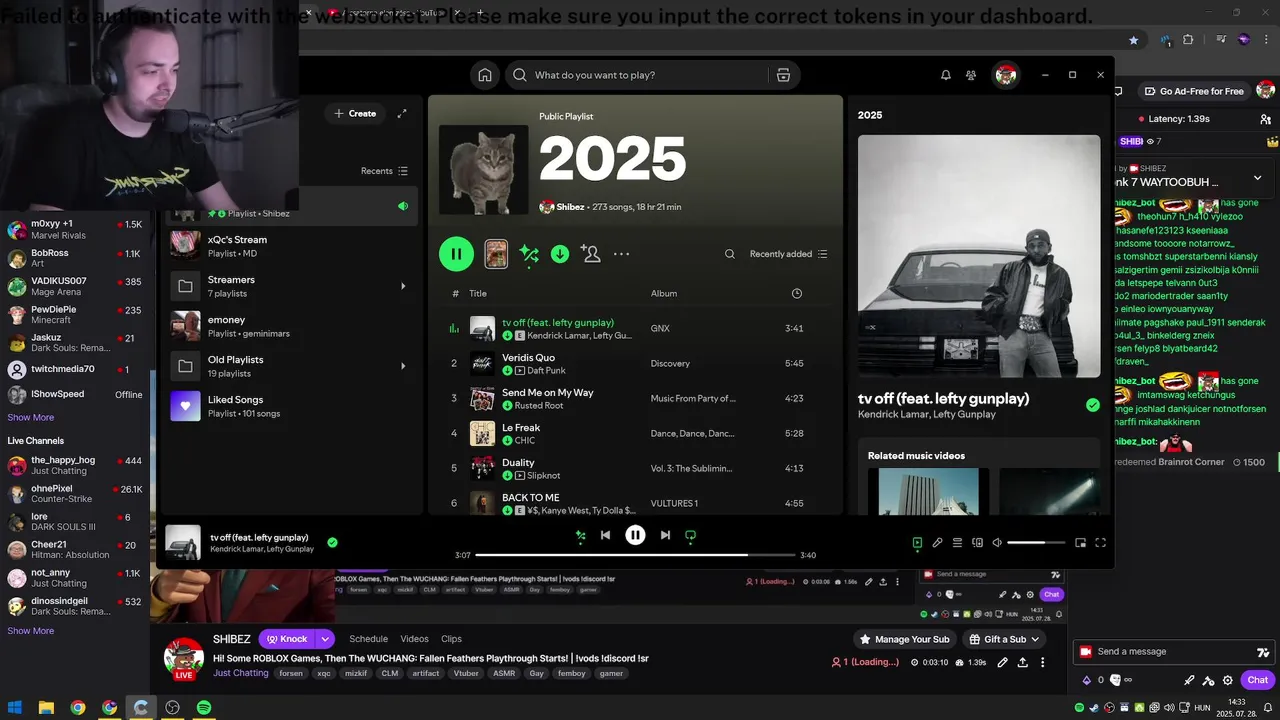Open Recents library sort options
1280x720 pixels.
[385, 171]
